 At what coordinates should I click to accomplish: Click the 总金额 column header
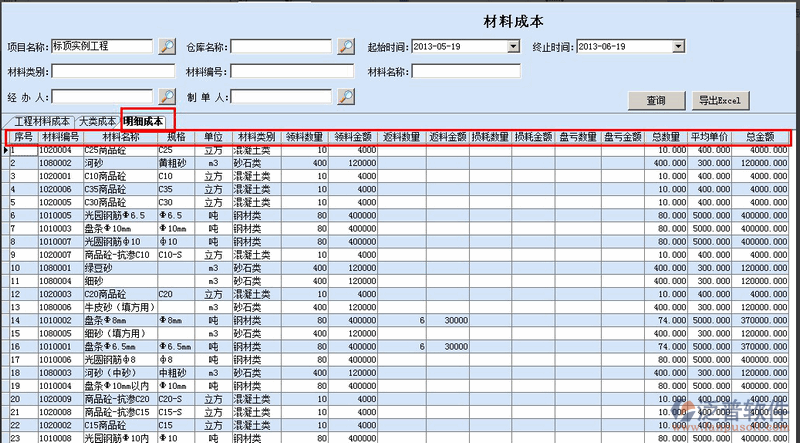pyautogui.click(x=760, y=137)
